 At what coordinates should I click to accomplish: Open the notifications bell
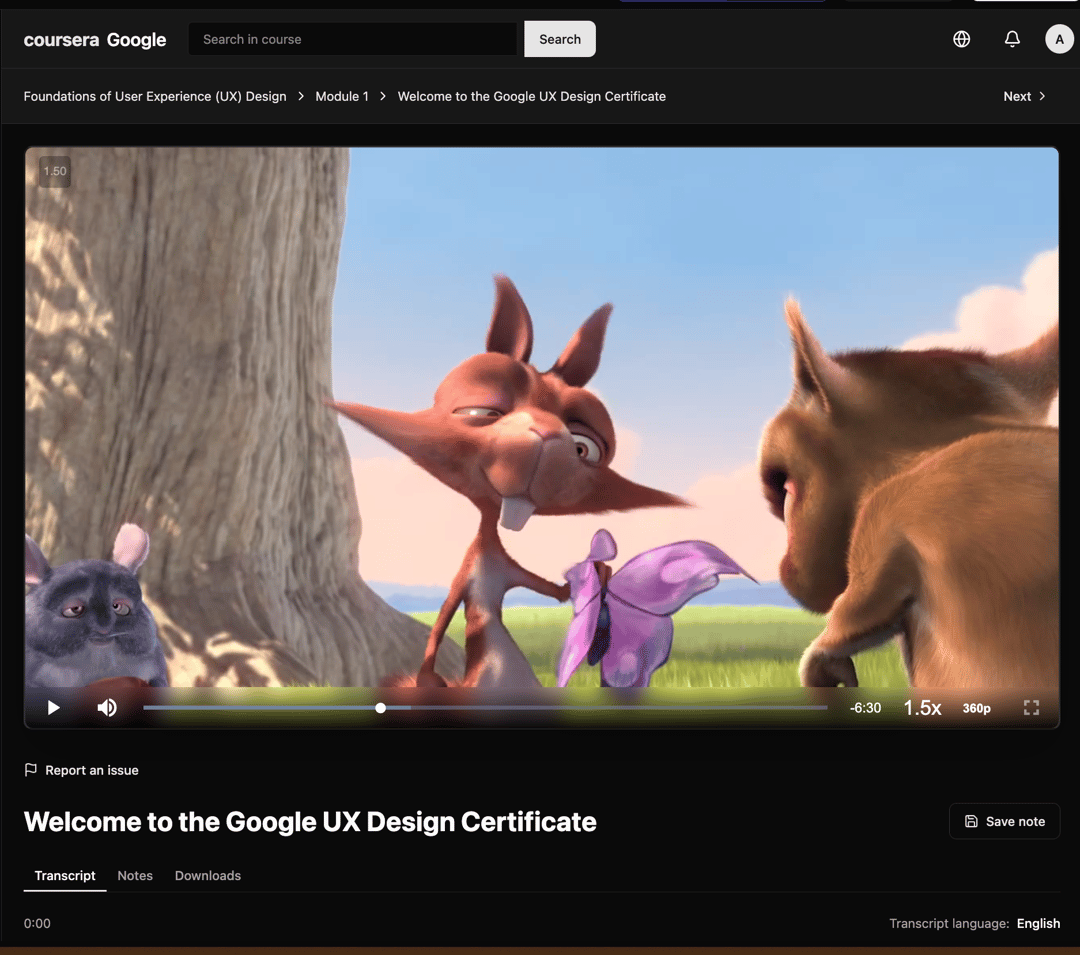click(x=1012, y=39)
